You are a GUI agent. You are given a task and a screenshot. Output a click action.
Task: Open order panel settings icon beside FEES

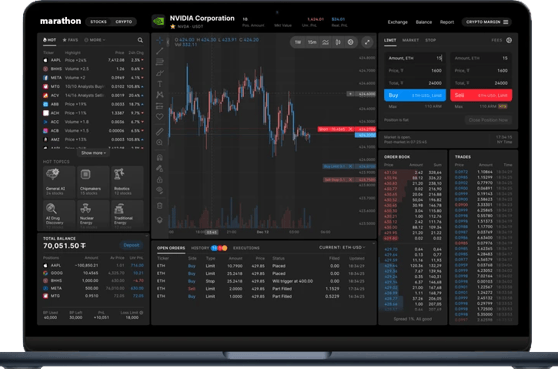[509, 40]
